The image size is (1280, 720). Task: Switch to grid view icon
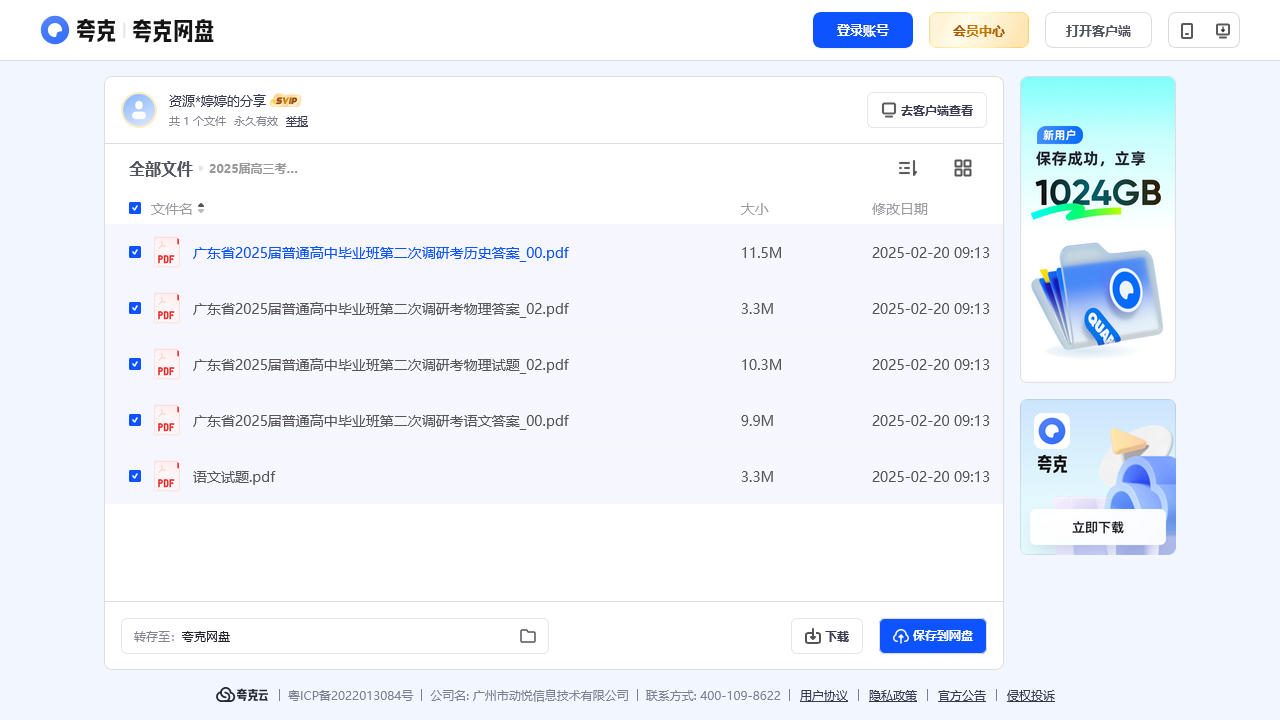(963, 168)
